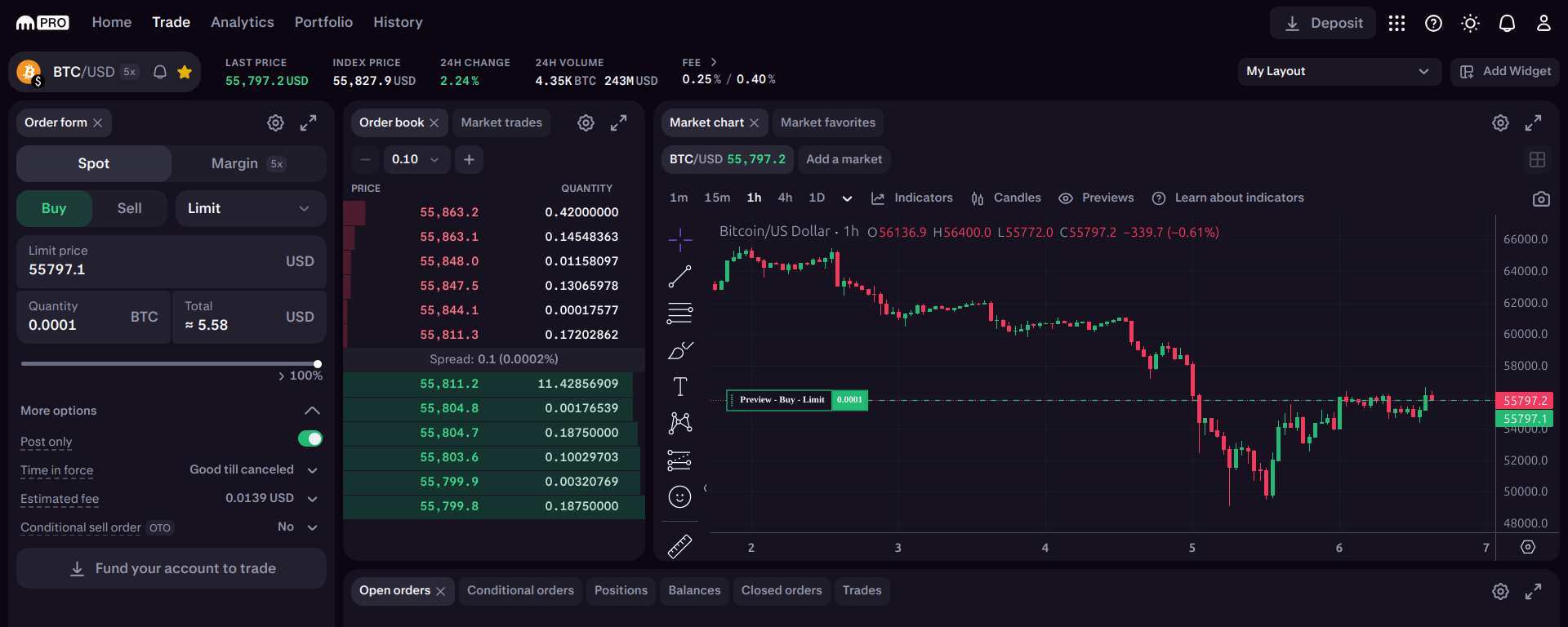Select the forecast position tool
Viewport: 1568px width, 627px height.
click(x=679, y=460)
